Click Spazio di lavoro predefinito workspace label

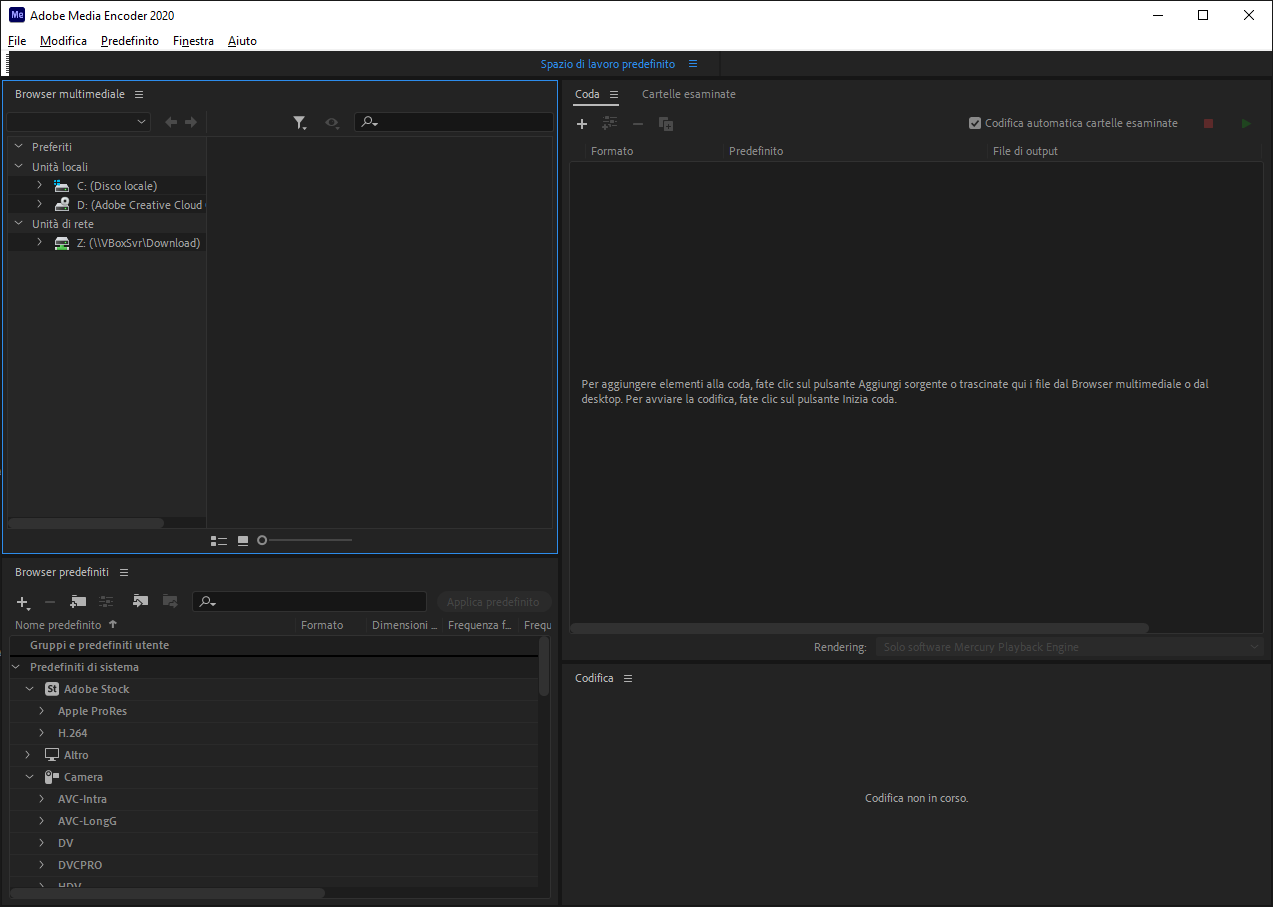tap(608, 64)
